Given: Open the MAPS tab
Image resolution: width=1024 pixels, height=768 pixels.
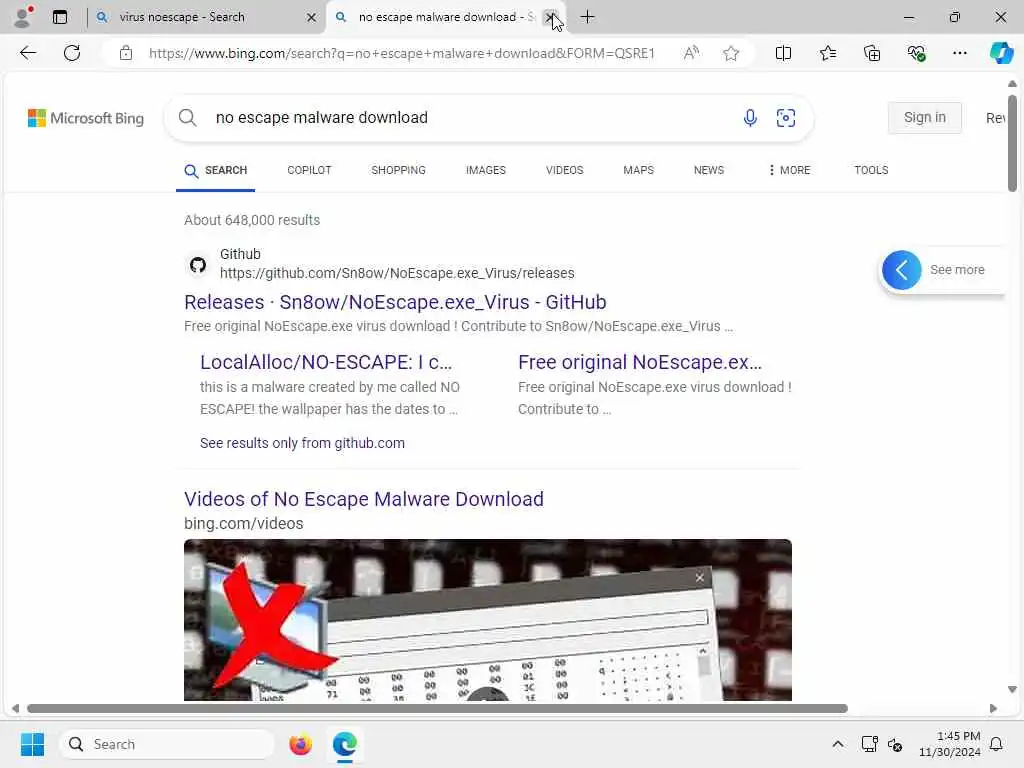Looking at the screenshot, I should click(x=638, y=170).
